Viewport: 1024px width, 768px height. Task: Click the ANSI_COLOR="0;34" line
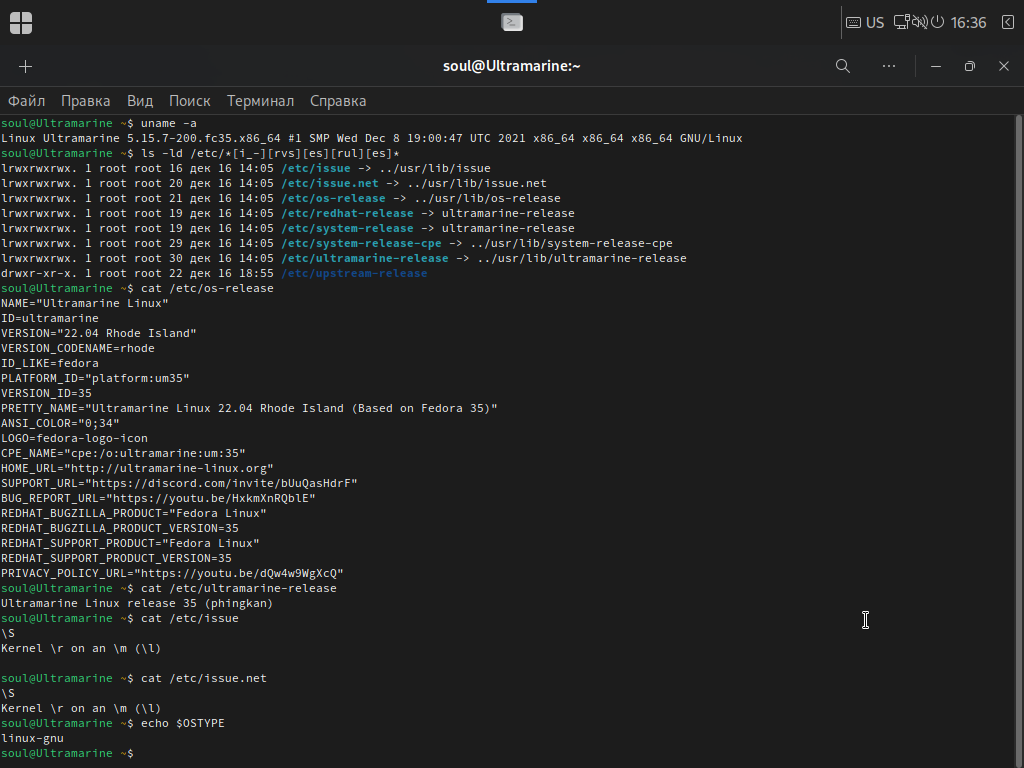click(60, 424)
